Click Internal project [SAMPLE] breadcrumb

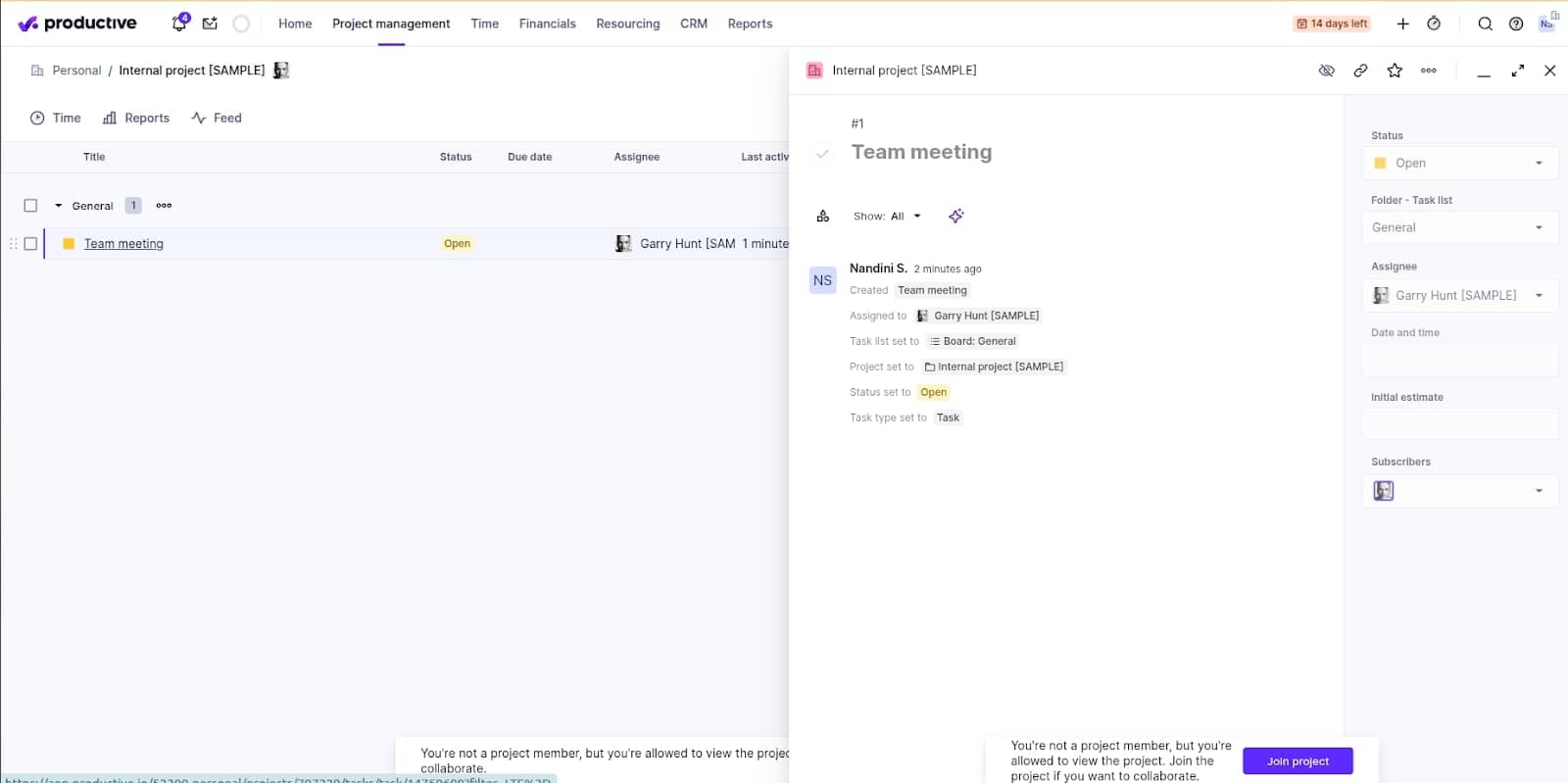192,71
